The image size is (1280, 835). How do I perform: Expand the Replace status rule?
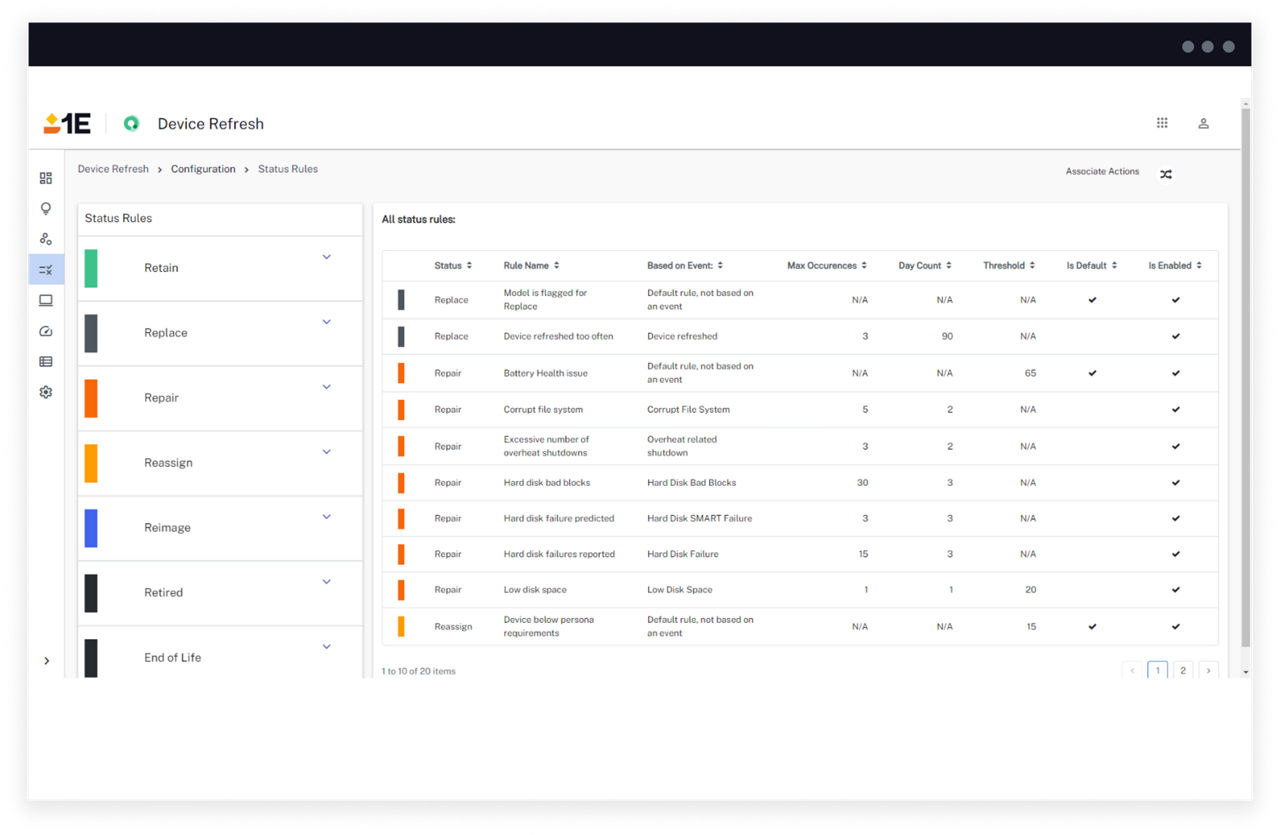[326, 322]
